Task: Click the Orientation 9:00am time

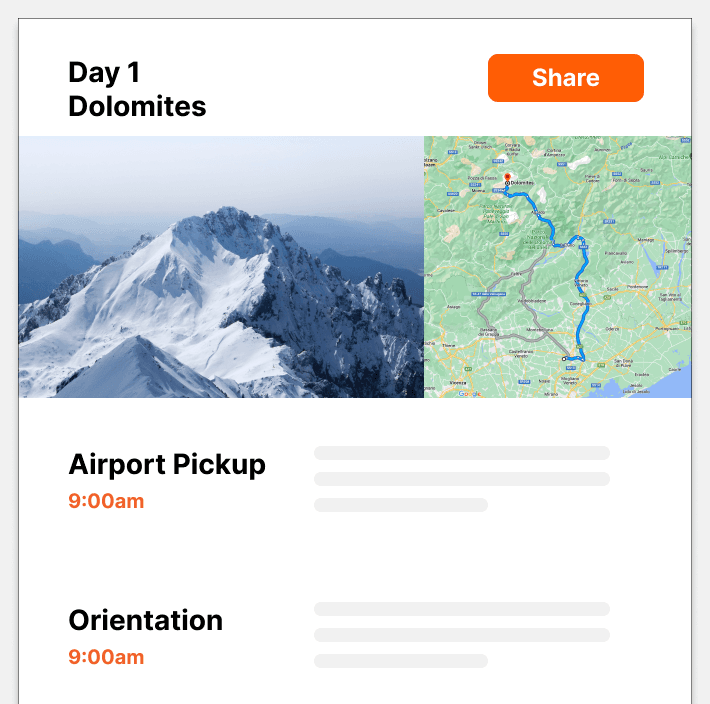Action: pos(106,657)
